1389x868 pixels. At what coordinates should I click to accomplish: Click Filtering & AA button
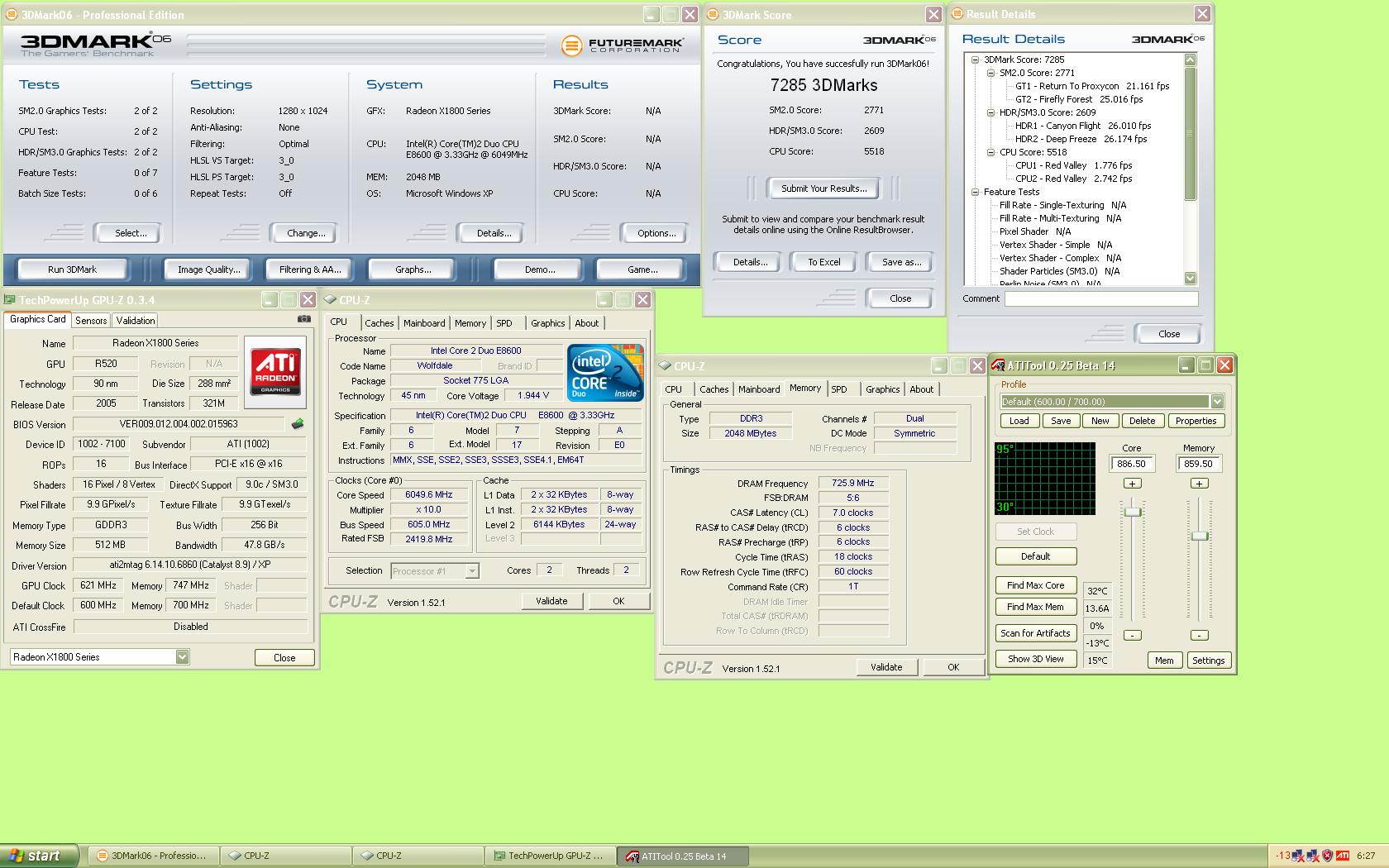pos(310,269)
